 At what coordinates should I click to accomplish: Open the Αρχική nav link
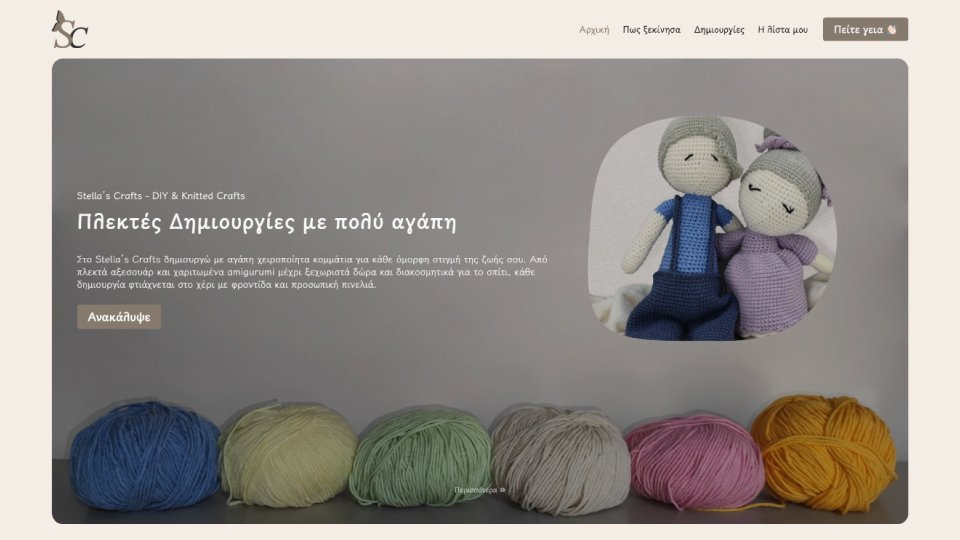[x=594, y=29]
